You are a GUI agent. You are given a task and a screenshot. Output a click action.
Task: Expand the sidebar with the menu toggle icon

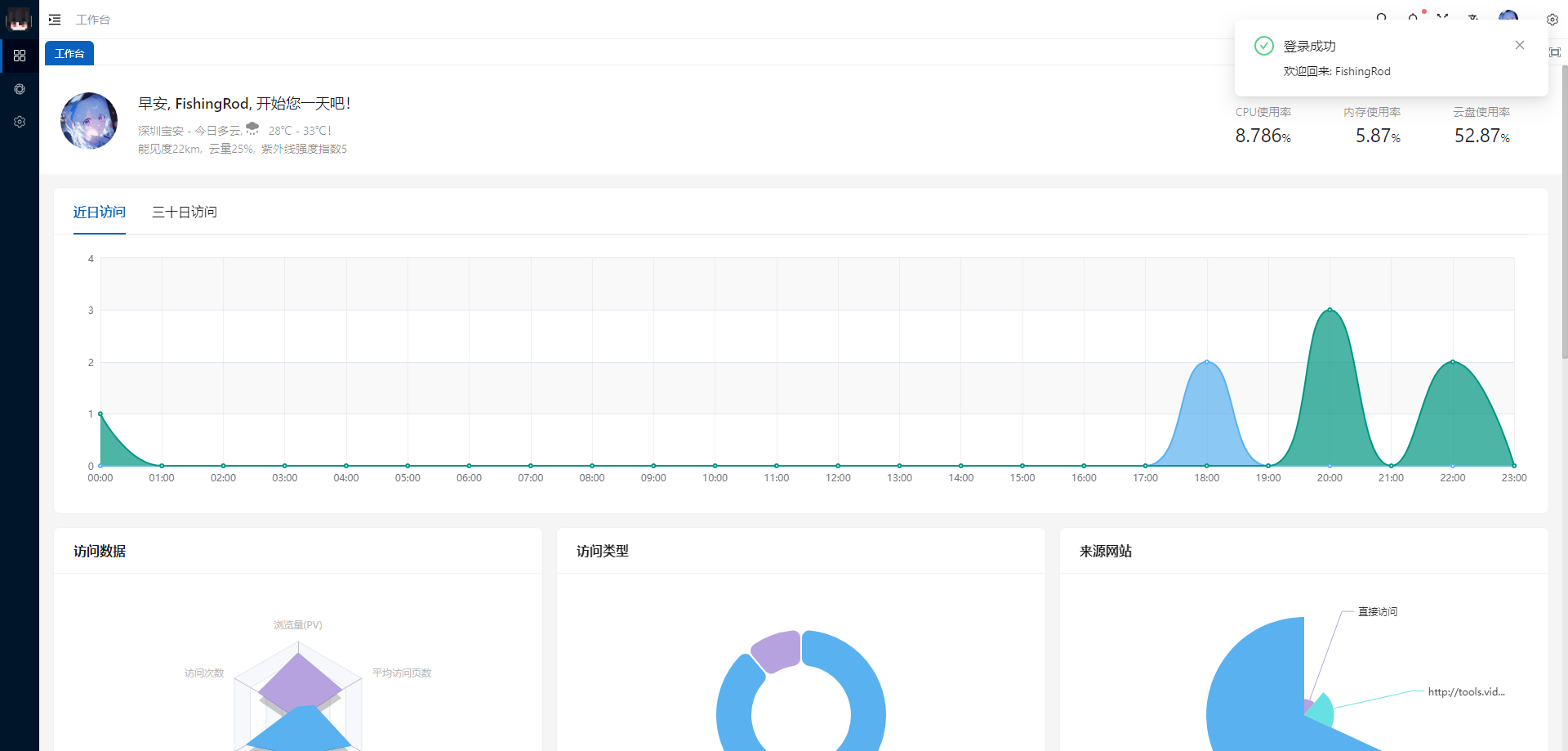tap(55, 20)
